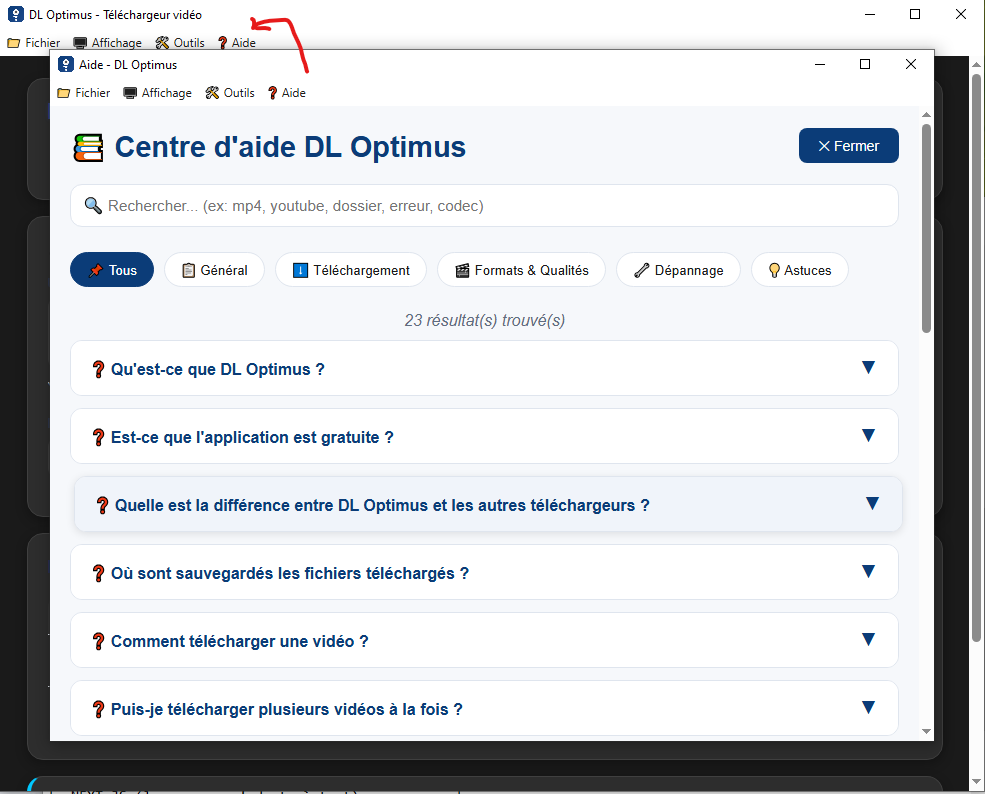Click the stacked books help center icon

(88, 148)
